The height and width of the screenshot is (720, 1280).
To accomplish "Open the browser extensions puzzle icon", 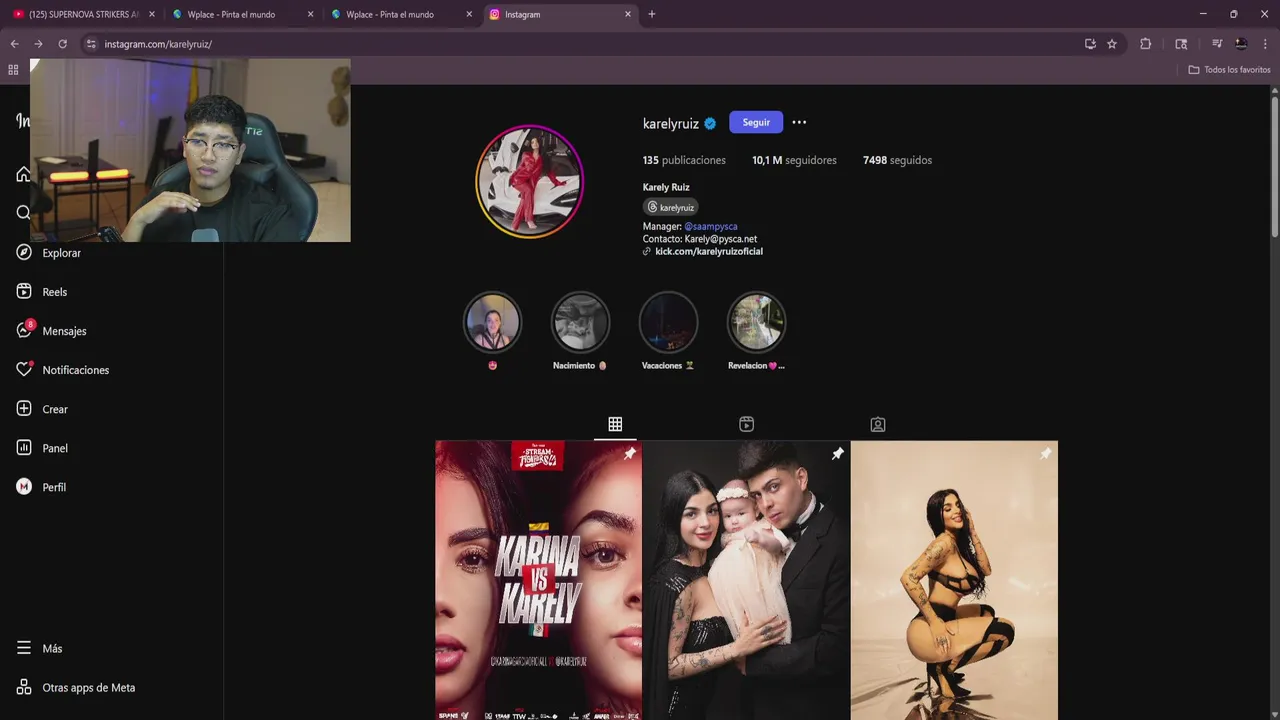I will (x=1146, y=44).
